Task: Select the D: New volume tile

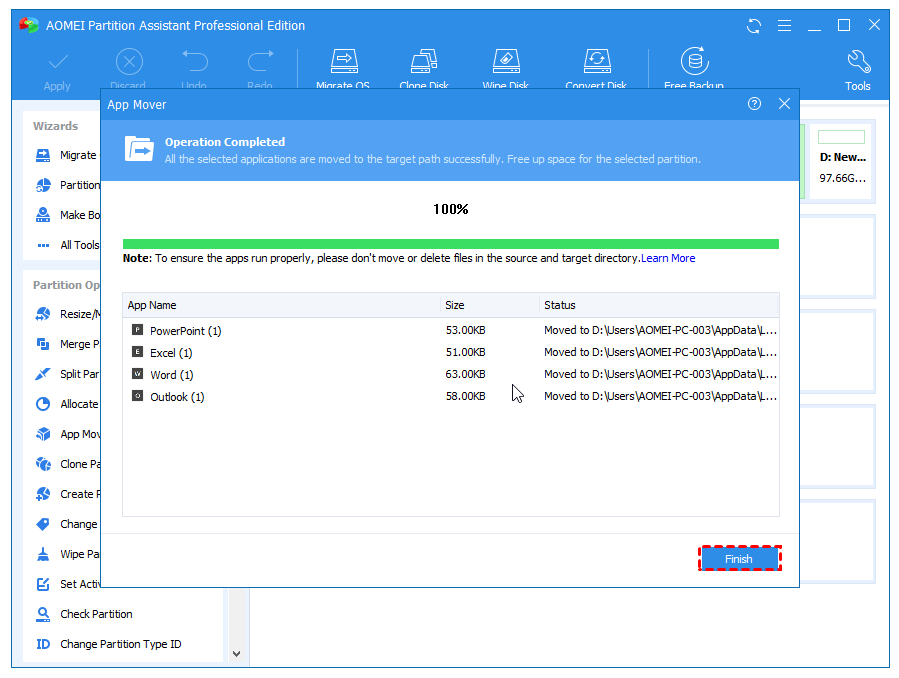Action: click(x=842, y=160)
